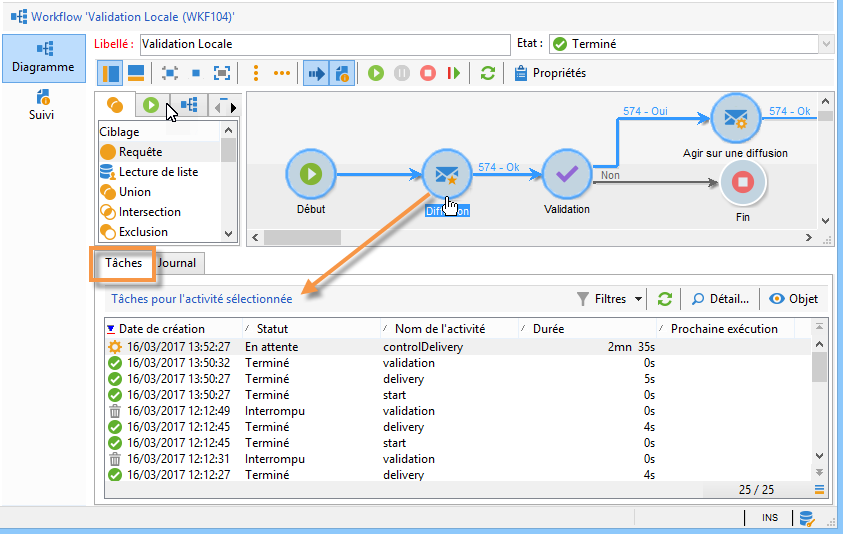Sort by Prochaine exécution column
The height and width of the screenshot is (546, 852).
pos(726,329)
